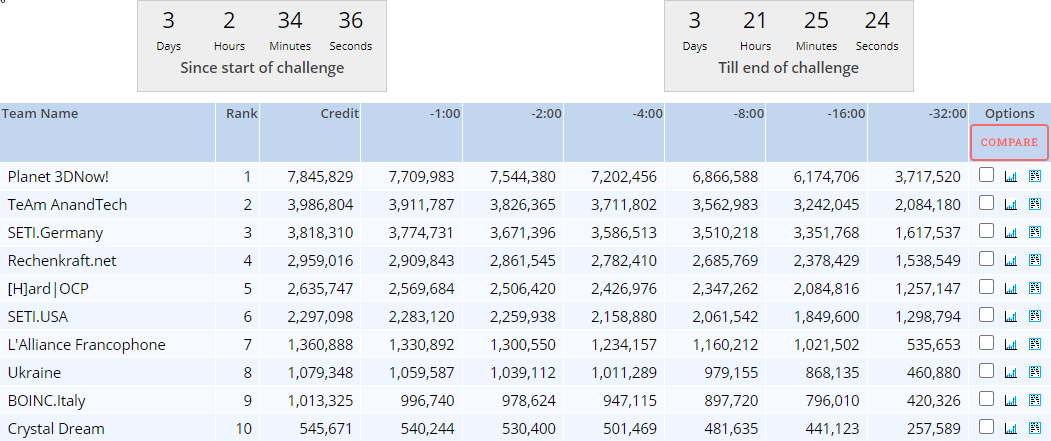View the bar chart icon for SETI.Germany
Viewport: 1051px width, 441px height.
point(1010,232)
